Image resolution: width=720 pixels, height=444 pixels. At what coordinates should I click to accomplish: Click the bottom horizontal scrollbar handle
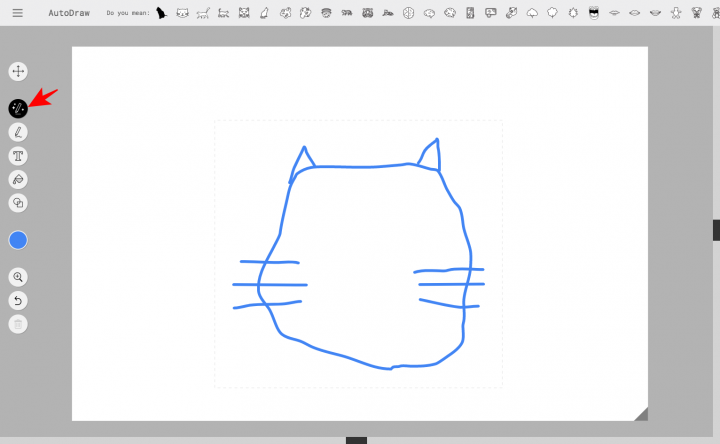[x=356, y=440]
